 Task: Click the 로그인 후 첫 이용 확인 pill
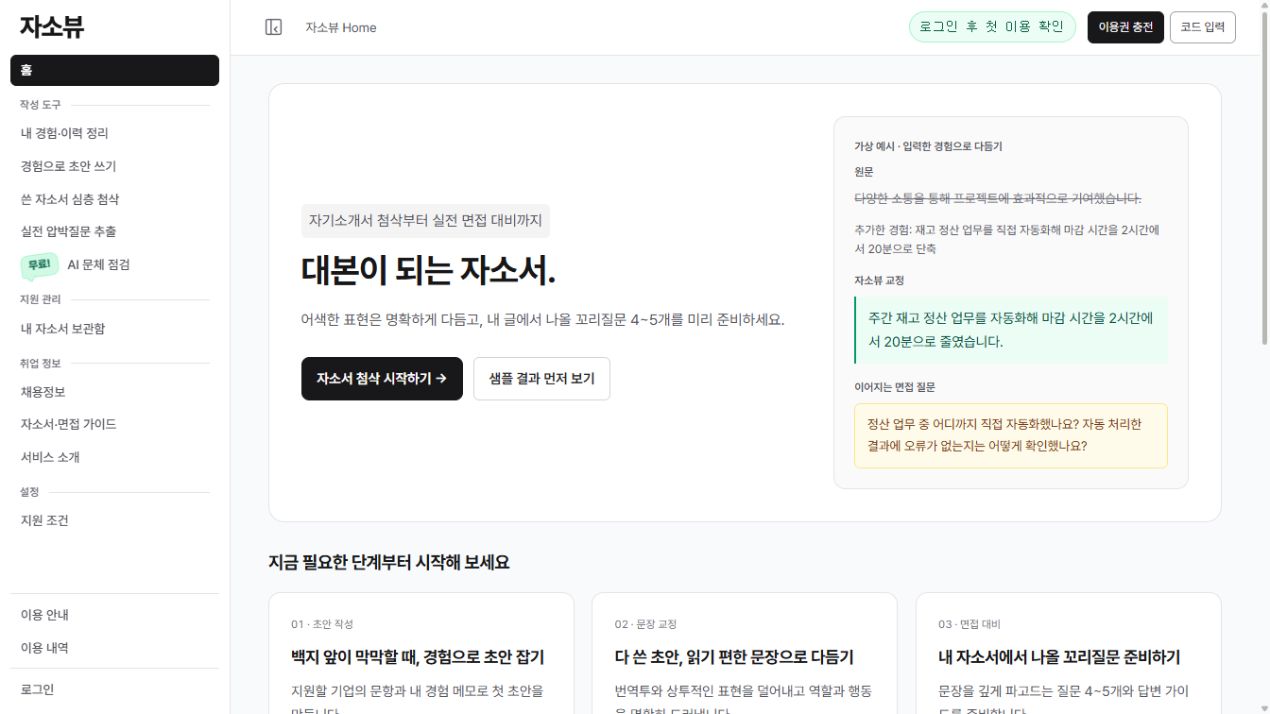(x=992, y=27)
